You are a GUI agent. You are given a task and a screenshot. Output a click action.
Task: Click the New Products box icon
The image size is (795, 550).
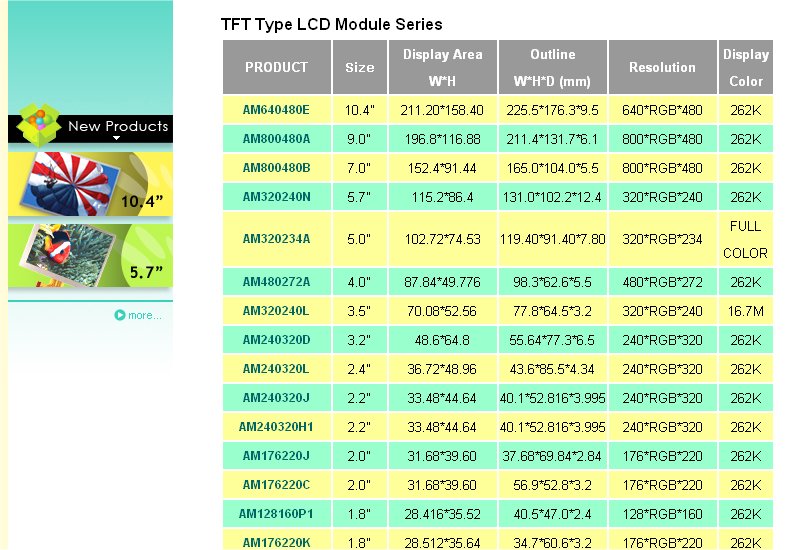[38, 125]
